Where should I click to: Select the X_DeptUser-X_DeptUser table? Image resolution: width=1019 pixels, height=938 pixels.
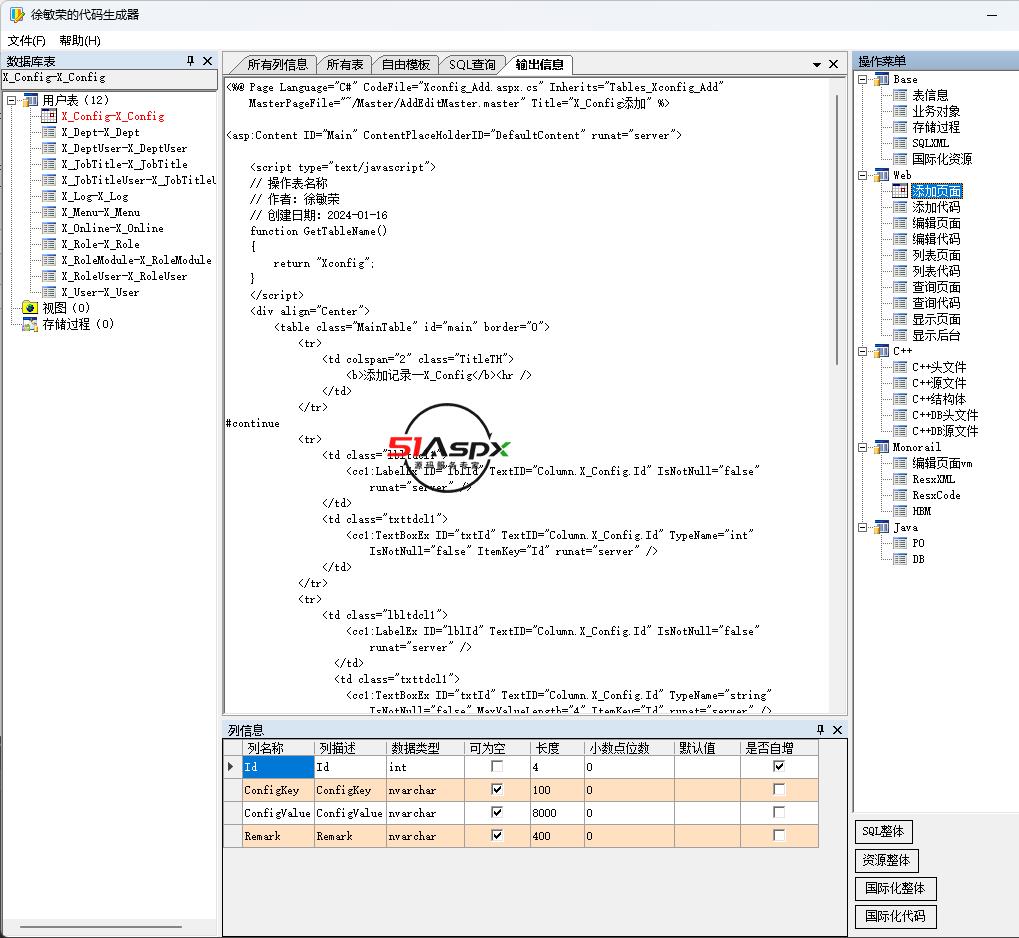pos(124,148)
